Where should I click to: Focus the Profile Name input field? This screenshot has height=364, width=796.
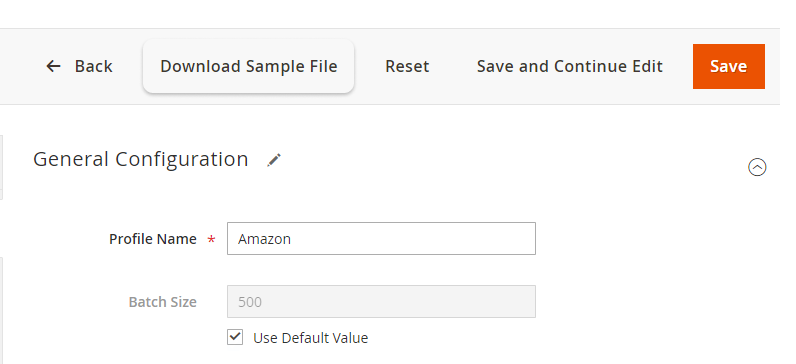point(381,239)
